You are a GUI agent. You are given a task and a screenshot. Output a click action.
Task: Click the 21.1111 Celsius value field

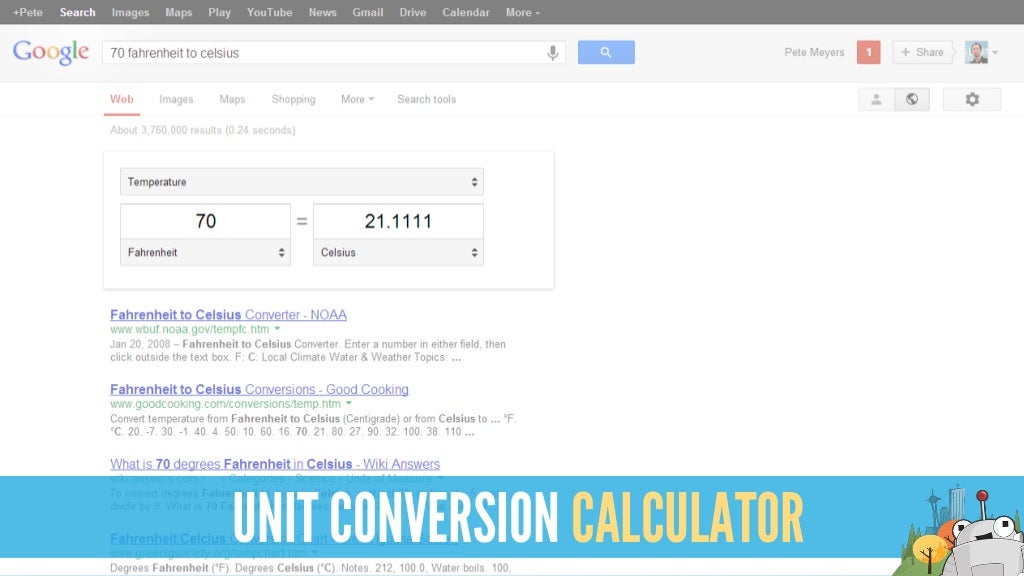click(398, 221)
